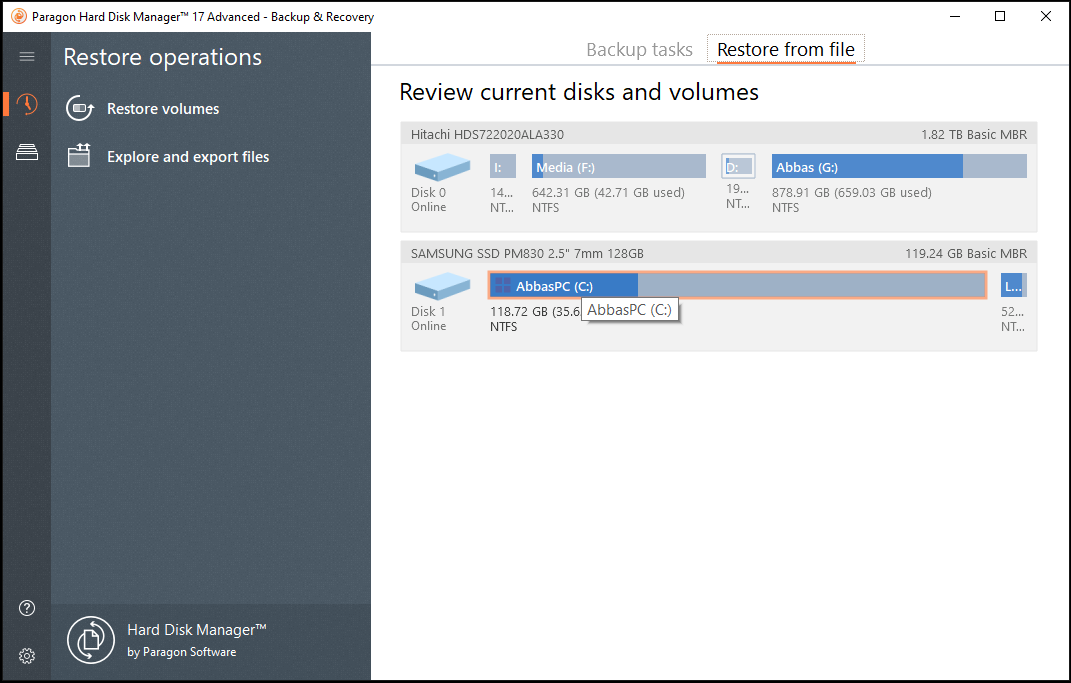Choose Explore and export files operation
1071x683 pixels.
coord(188,156)
